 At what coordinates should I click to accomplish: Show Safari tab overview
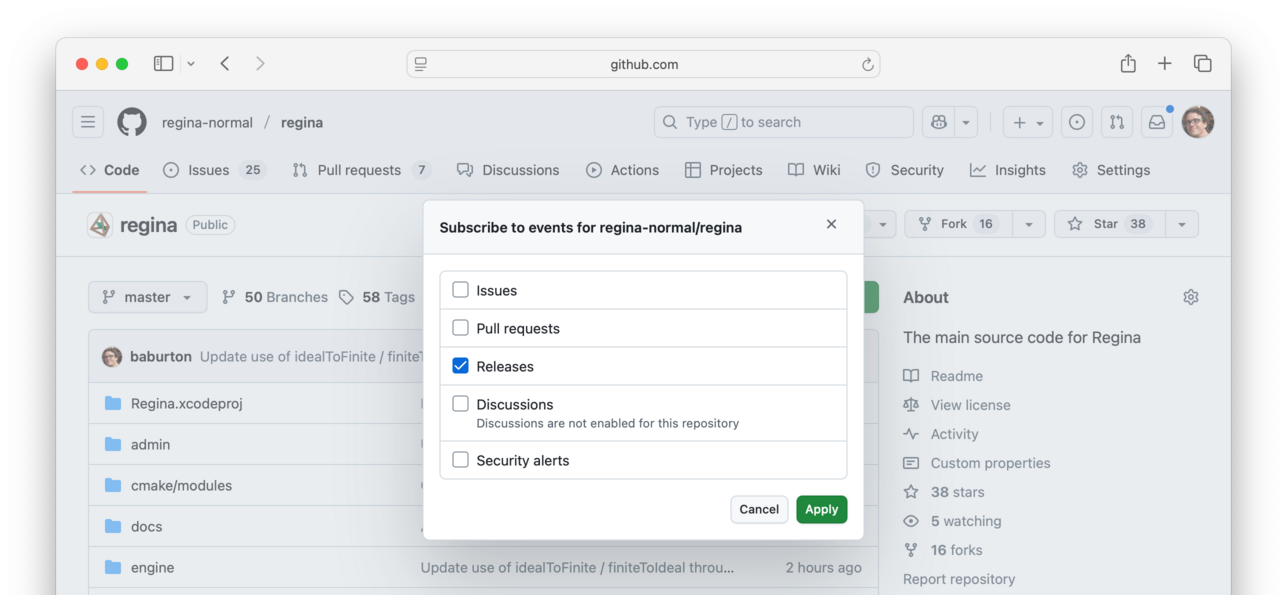pos(1203,63)
